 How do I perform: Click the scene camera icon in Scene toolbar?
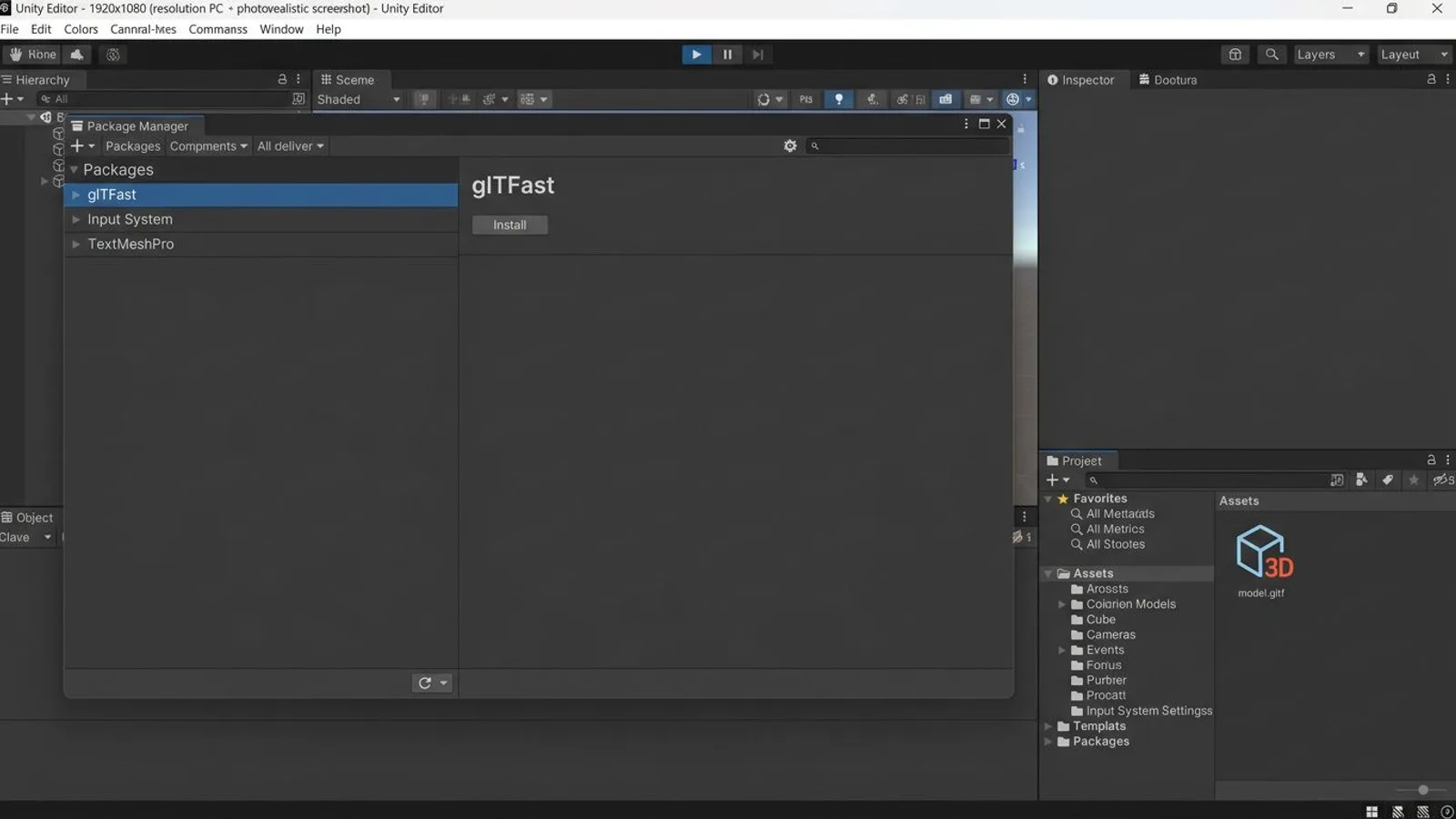coord(945,99)
